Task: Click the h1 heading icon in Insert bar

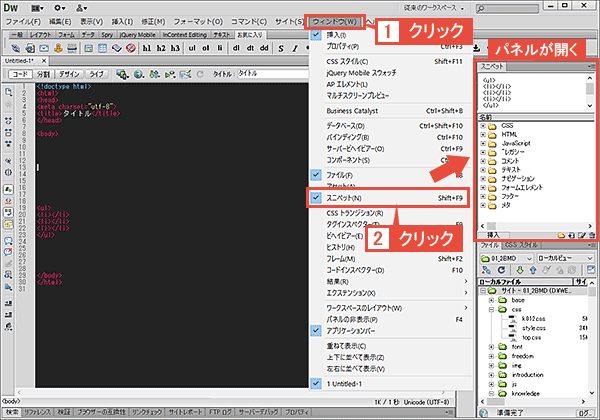Action: pos(147,48)
